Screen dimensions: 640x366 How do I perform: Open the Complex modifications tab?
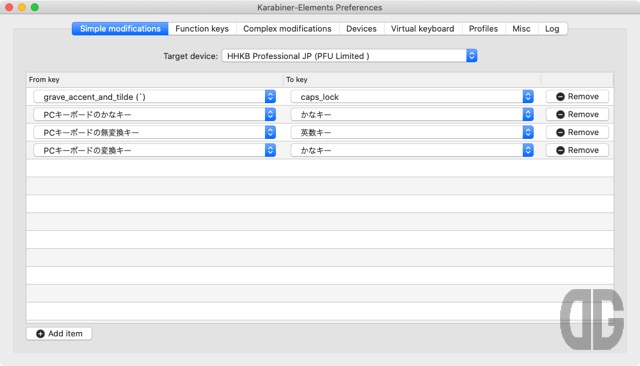(287, 29)
